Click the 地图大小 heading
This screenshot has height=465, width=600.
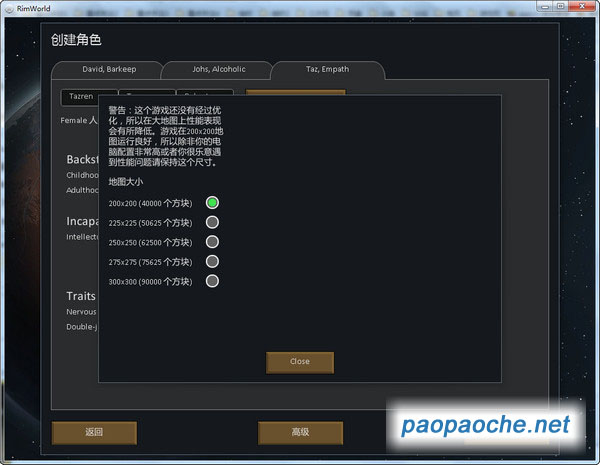(126, 181)
